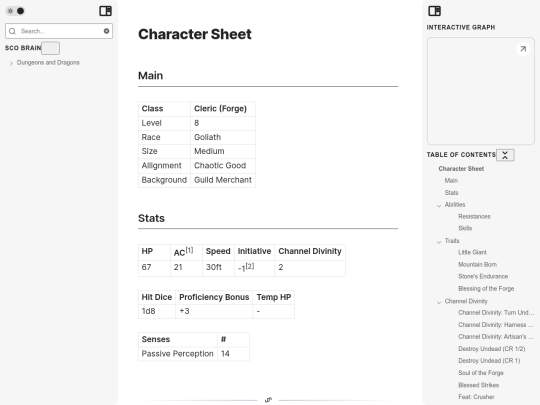Open footnote 1 next to AC
Screen dimensions: 540x405
point(189,250)
